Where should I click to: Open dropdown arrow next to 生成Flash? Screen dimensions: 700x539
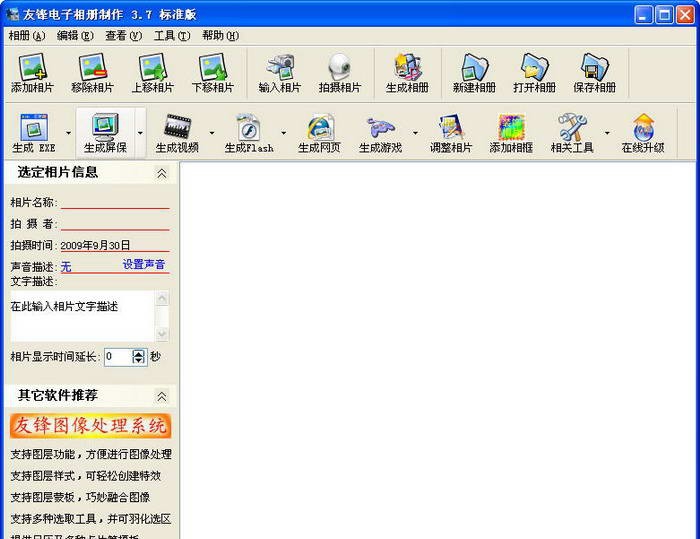pyautogui.click(x=283, y=133)
